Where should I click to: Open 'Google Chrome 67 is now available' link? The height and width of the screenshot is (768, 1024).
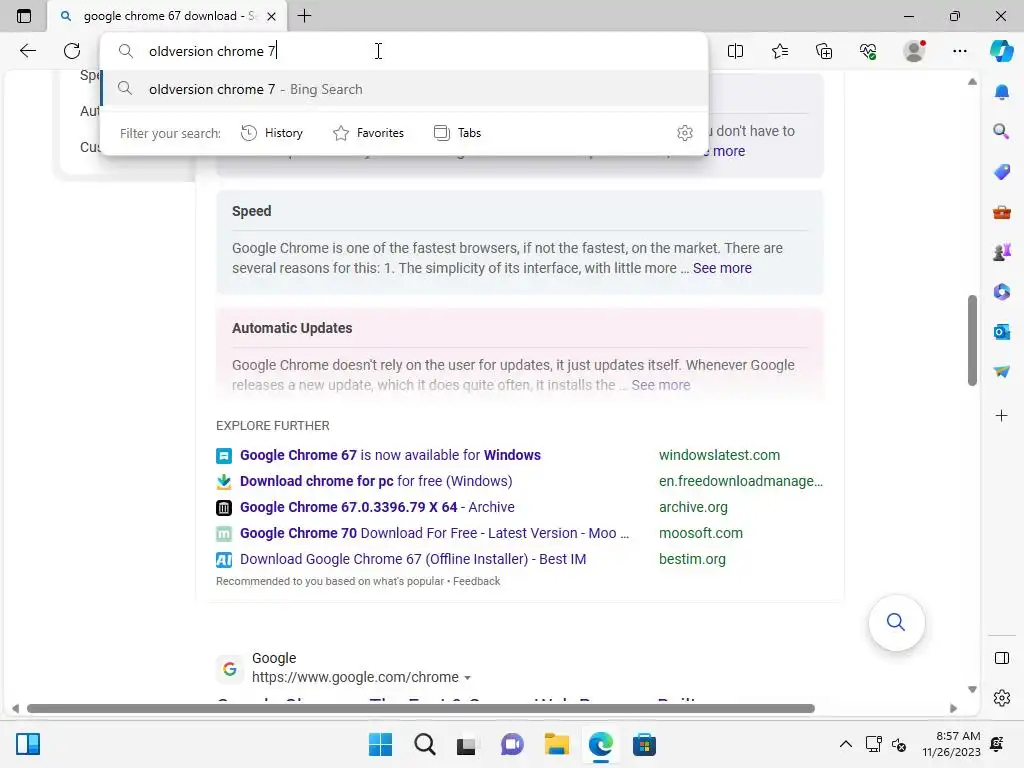(390, 455)
